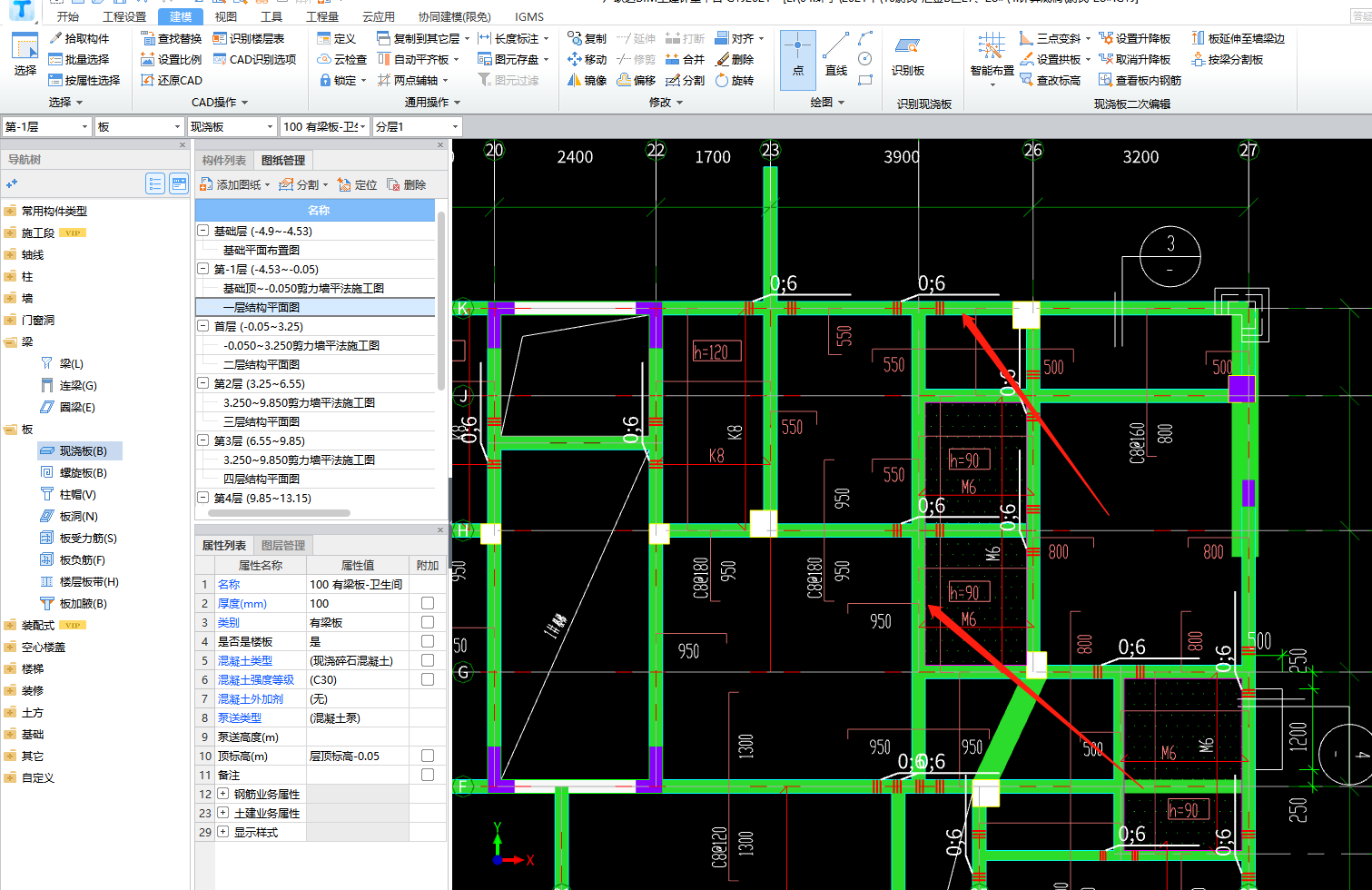Click the 合并 merge tool

point(685,59)
